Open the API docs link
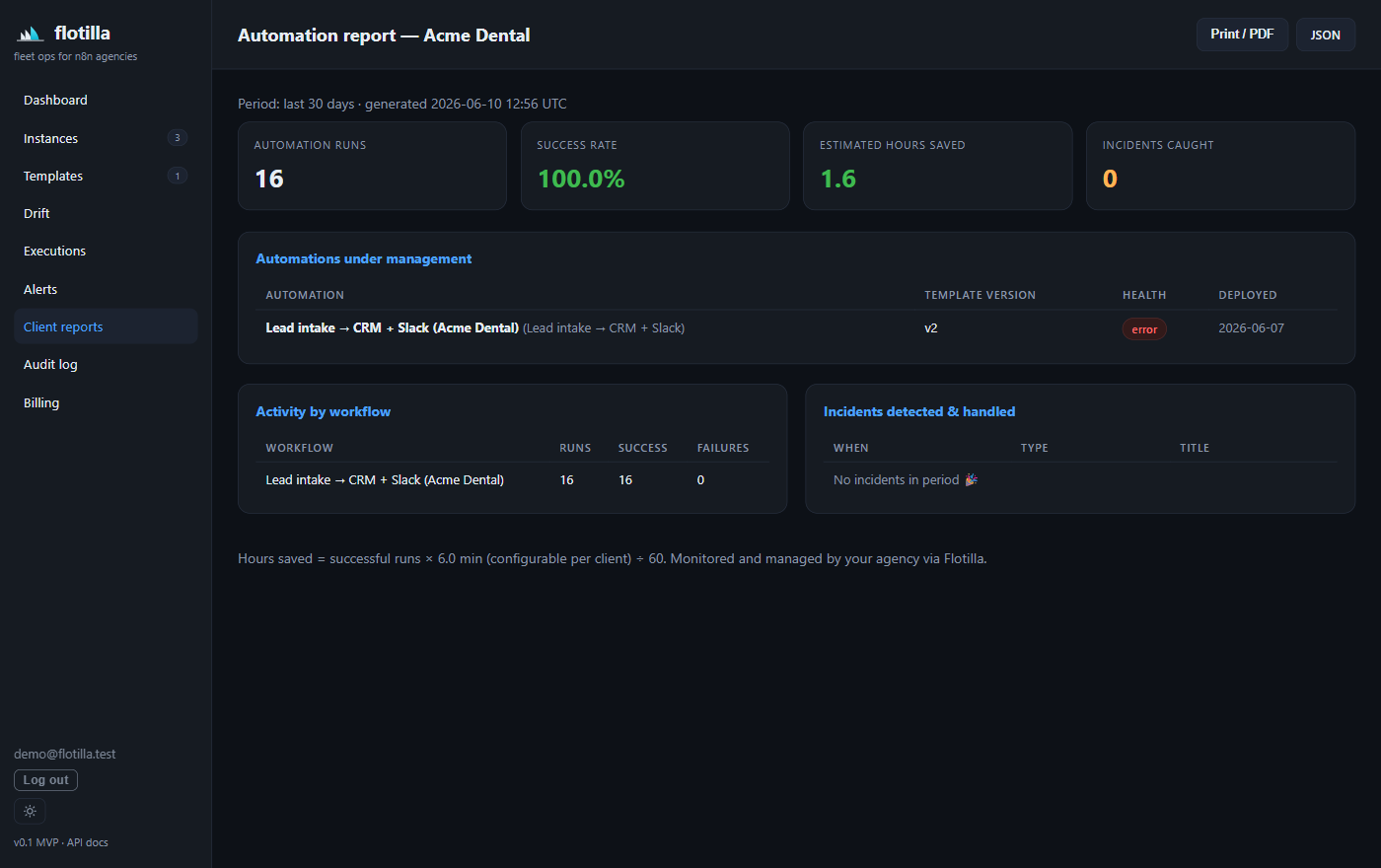1381x868 pixels. pos(88,842)
